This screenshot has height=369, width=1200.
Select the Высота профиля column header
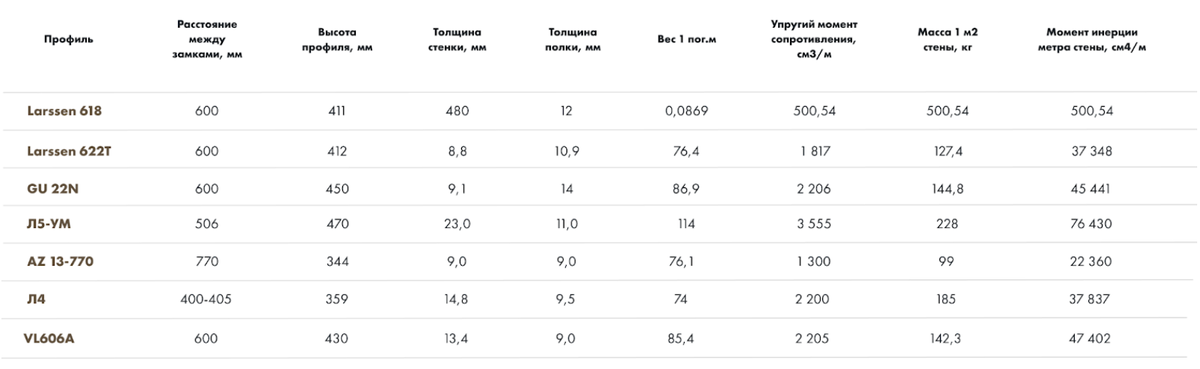tap(337, 39)
